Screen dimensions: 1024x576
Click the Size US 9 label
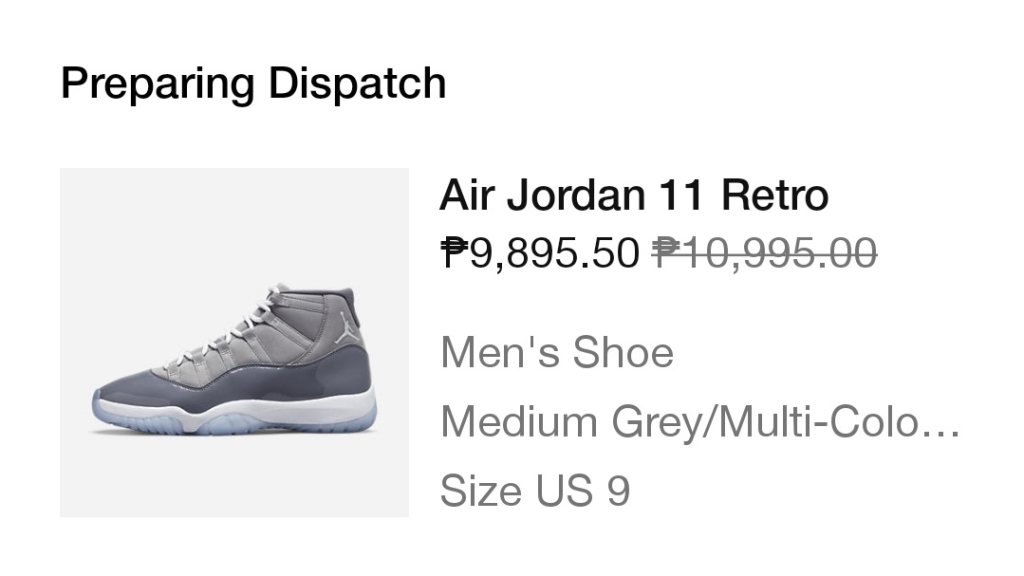[535, 491]
